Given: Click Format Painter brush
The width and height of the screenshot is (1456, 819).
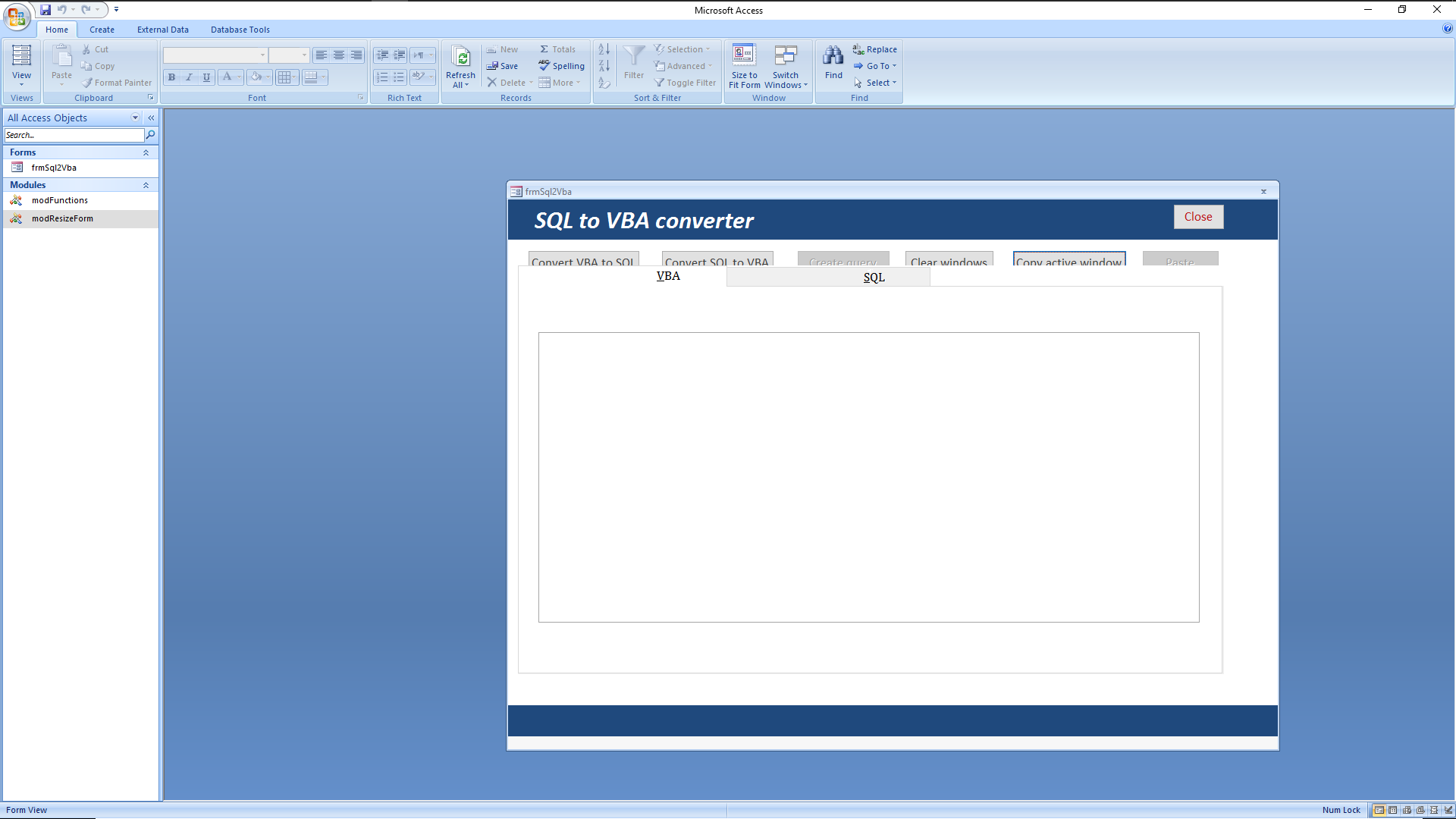Looking at the screenshot, I should coord(118,83).
